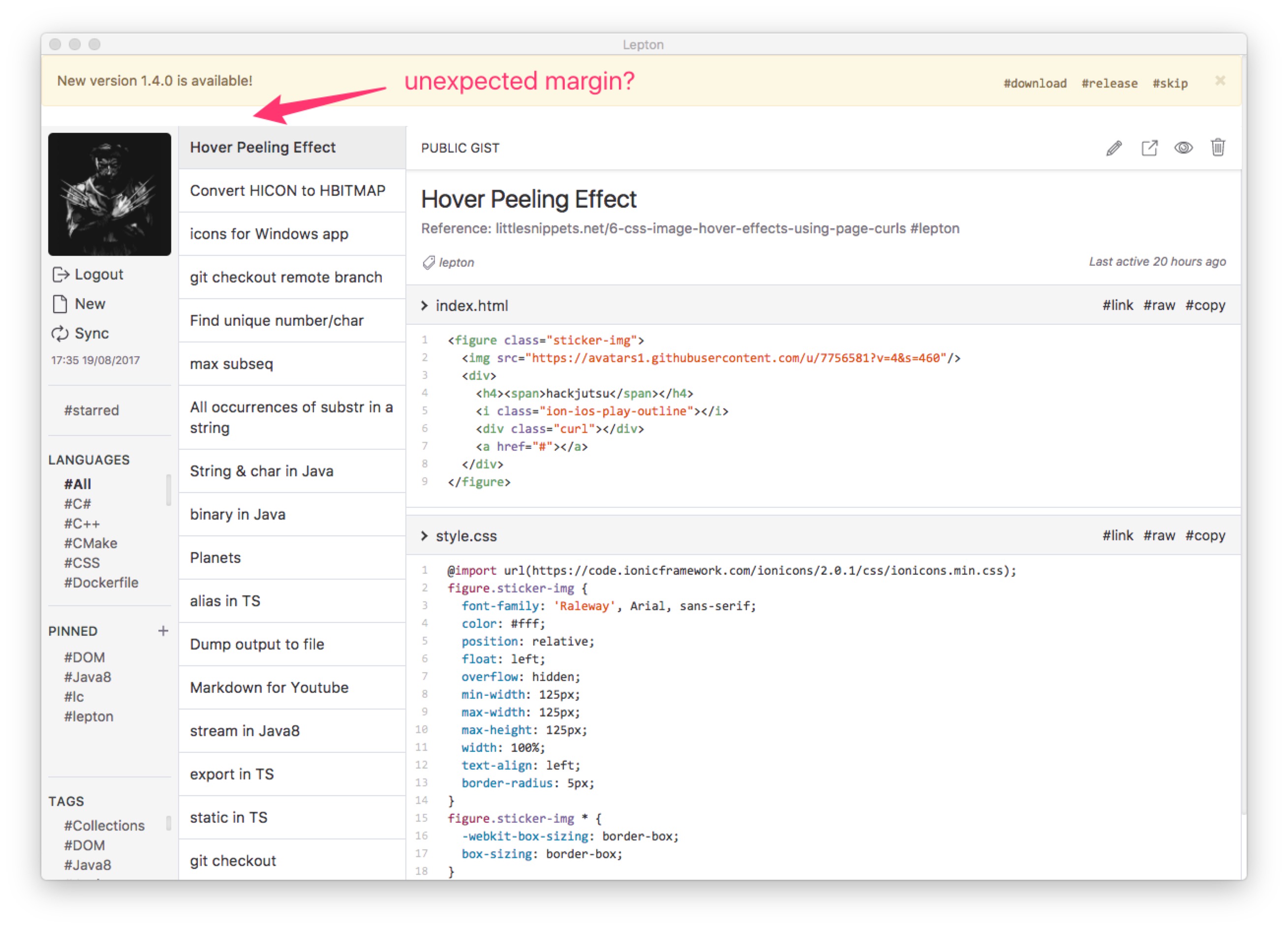Open the gist in browser via external-link icon

[1149, 148]
